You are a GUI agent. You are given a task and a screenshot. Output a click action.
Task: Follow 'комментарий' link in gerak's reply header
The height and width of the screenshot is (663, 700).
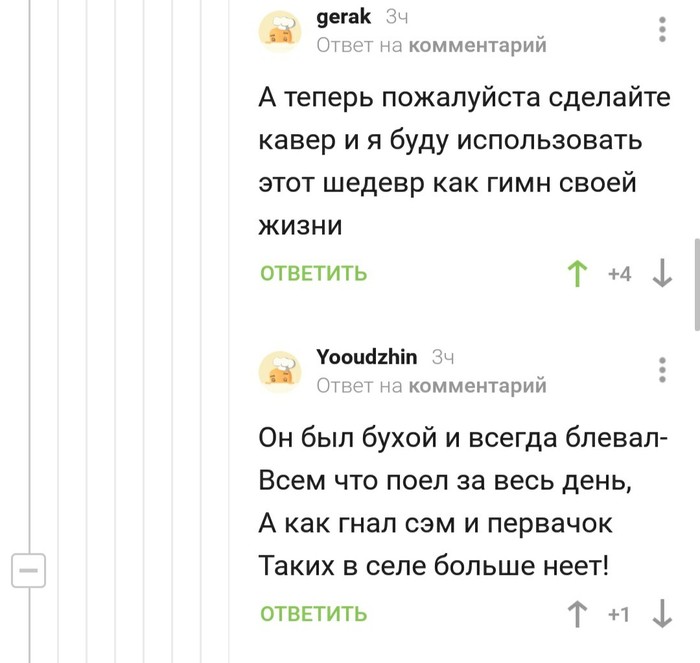[478, 45]
